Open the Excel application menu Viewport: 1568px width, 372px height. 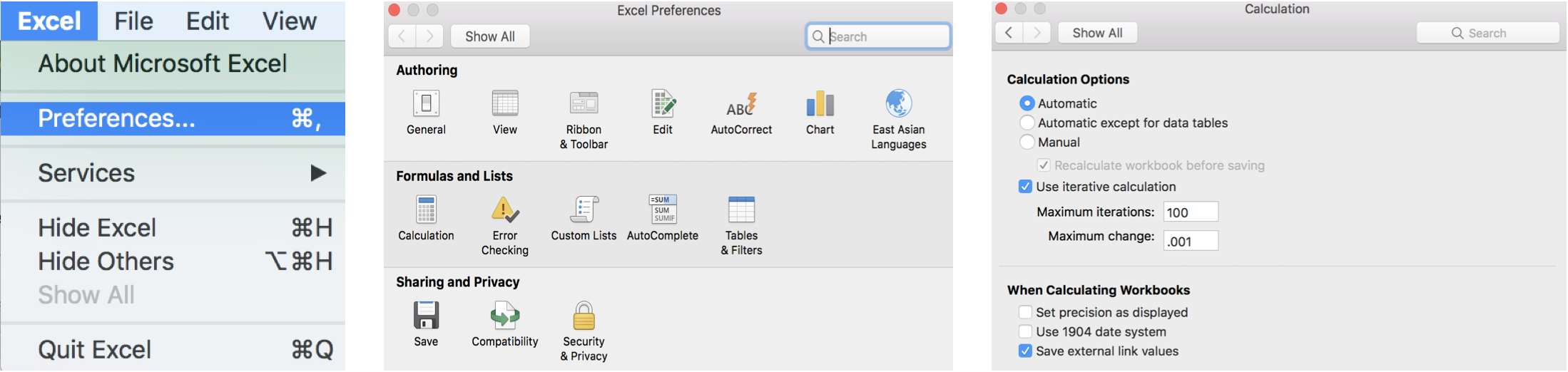click(x=49, y=21)
